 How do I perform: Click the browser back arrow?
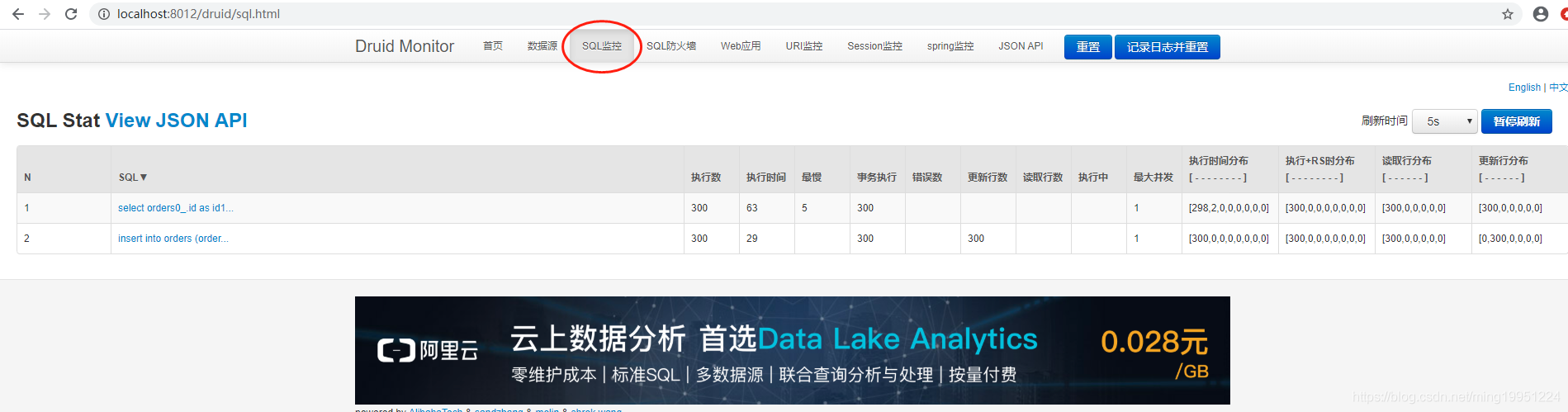click(18, 14)
